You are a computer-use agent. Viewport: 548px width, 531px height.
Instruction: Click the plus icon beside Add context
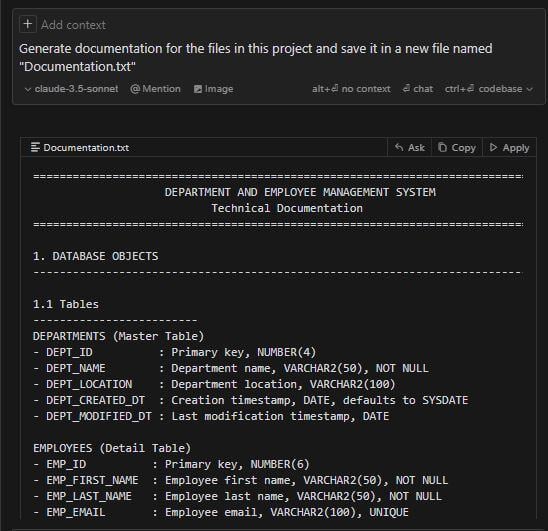tap(28, 24)
